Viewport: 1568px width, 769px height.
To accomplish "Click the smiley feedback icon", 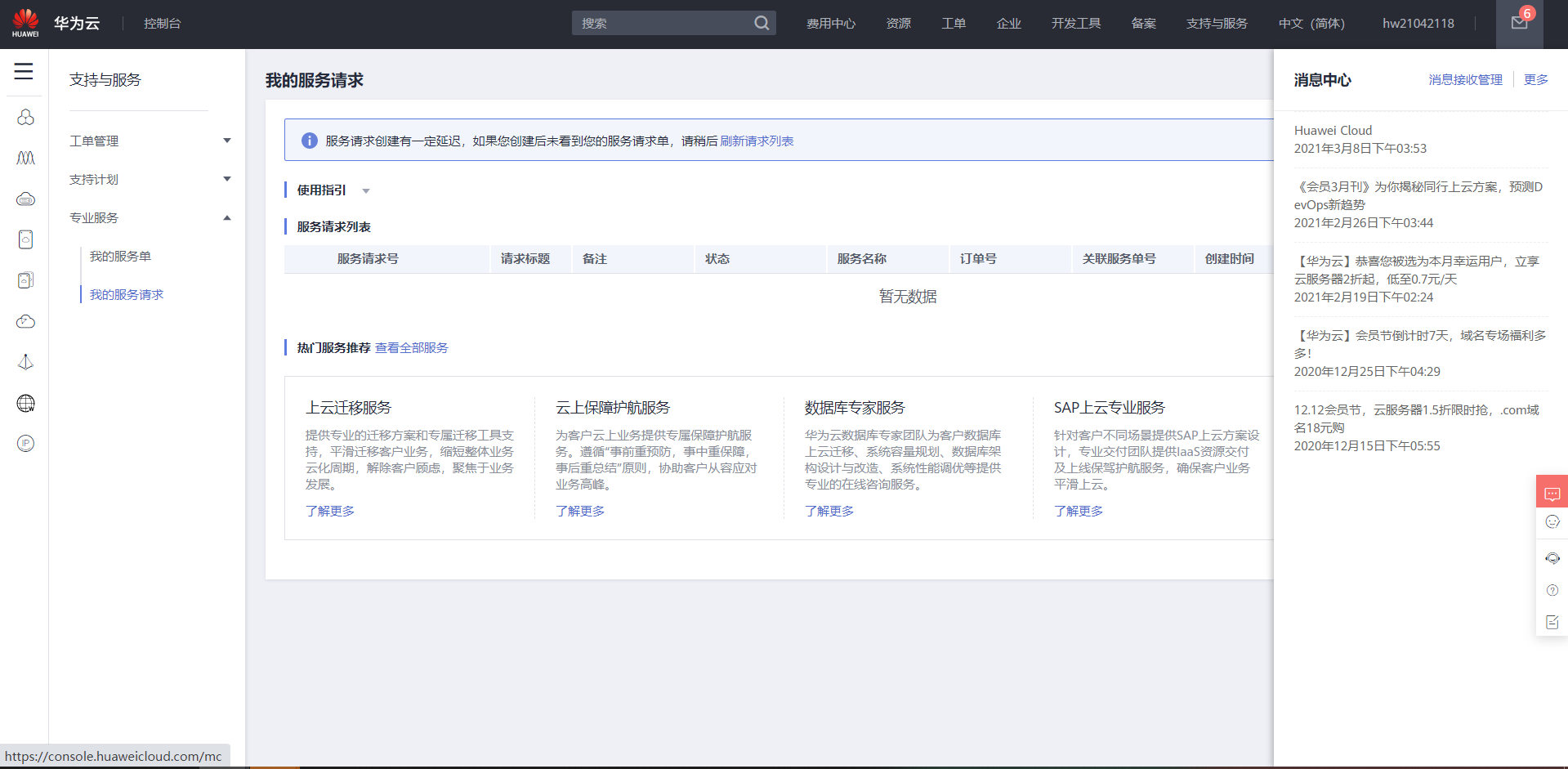I will [1552, 521].
